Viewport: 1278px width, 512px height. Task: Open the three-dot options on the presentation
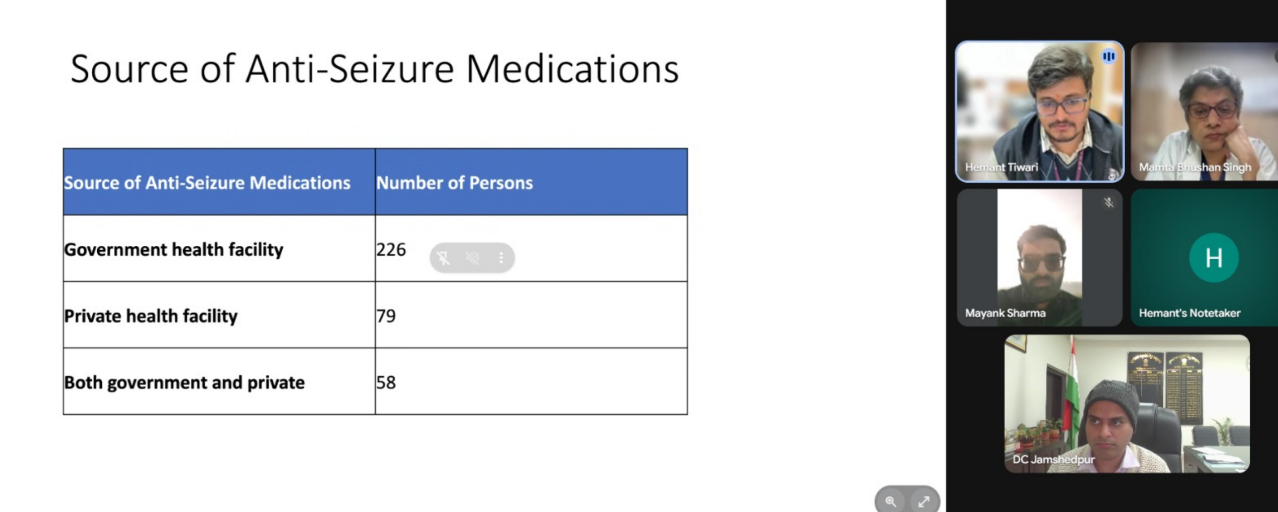(501, 258)
